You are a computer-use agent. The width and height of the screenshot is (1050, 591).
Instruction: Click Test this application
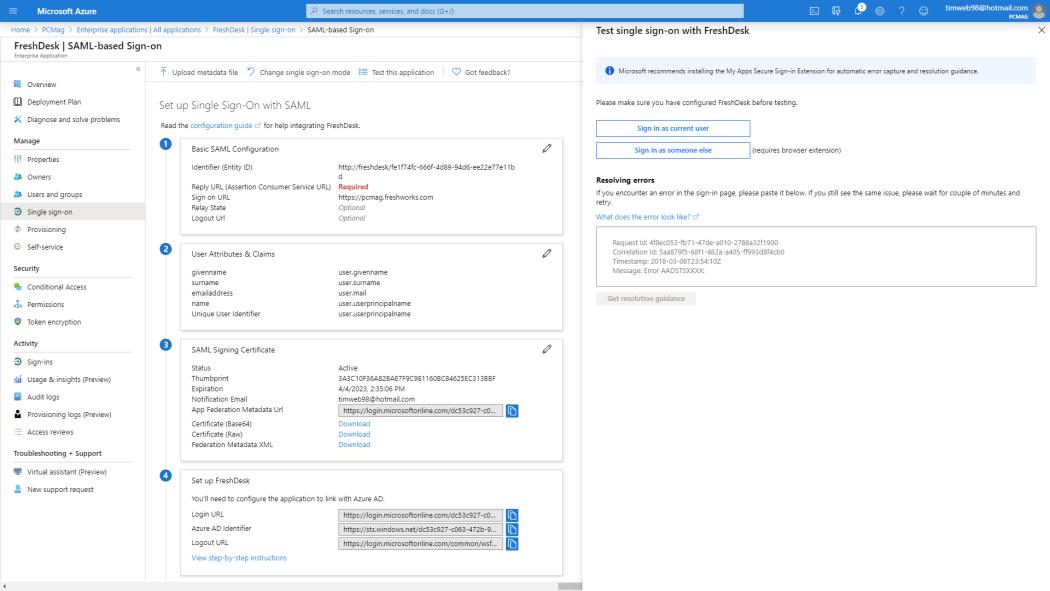[x=396, y=72]
